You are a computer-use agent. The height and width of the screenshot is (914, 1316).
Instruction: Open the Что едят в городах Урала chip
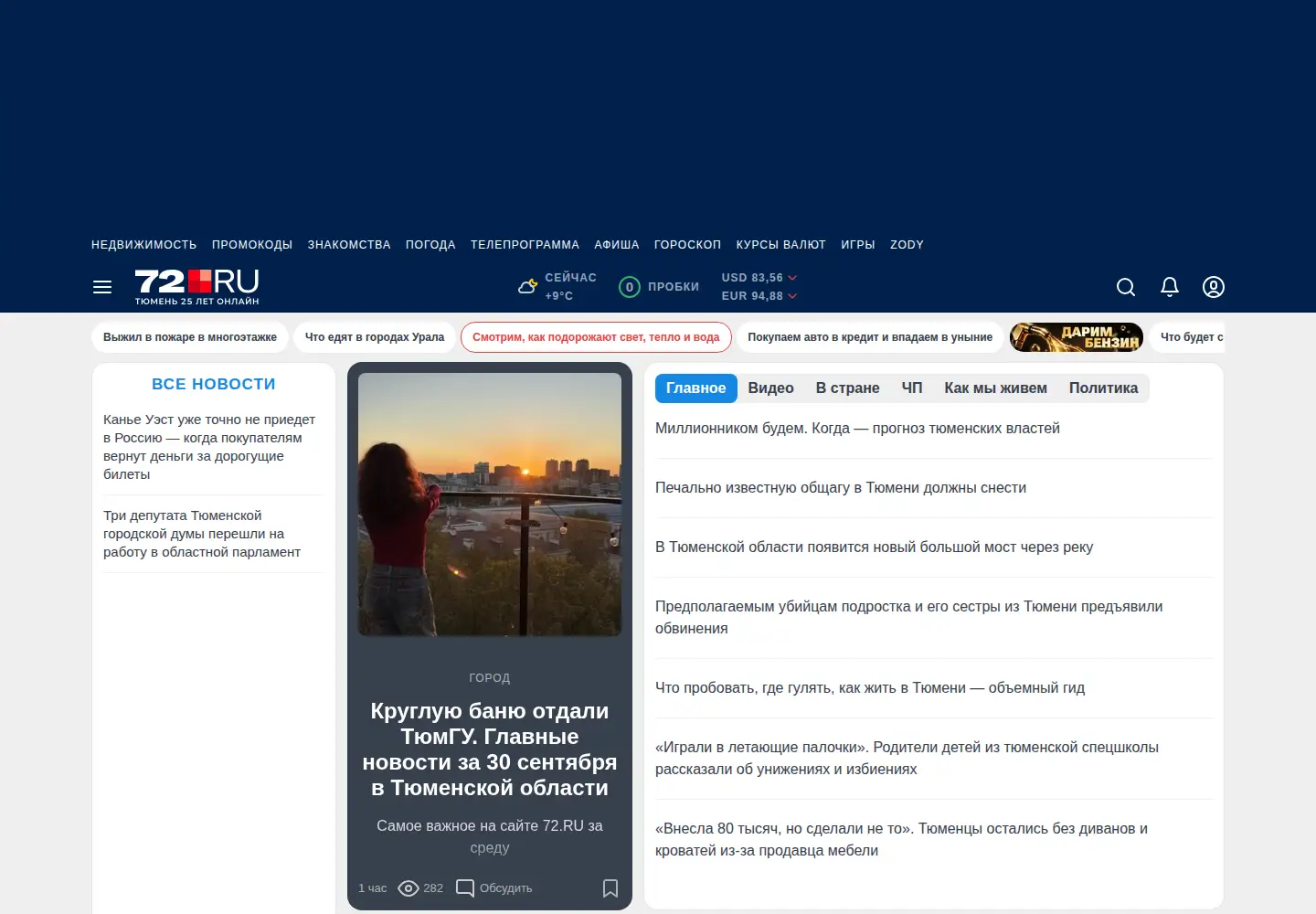[375, 337]
